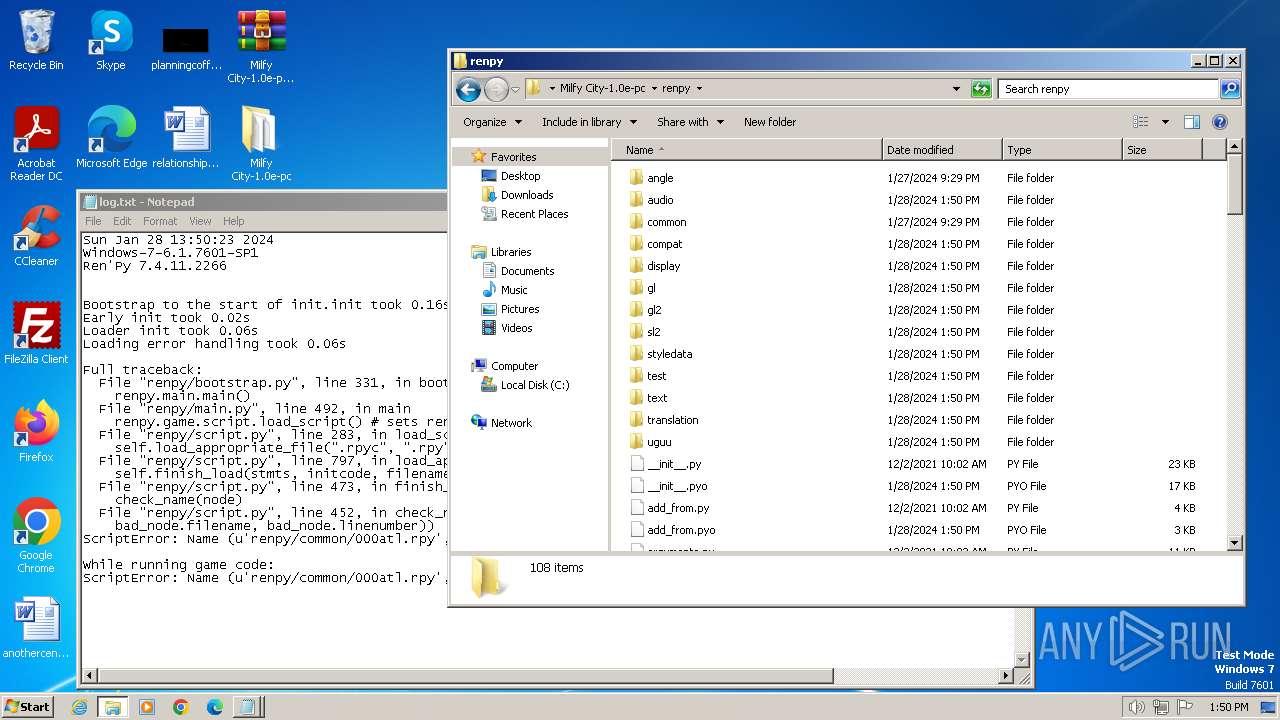This screenshot has width=1280, height=720.
Task: Open Edge from the taskbar
Action: point(215,707)
